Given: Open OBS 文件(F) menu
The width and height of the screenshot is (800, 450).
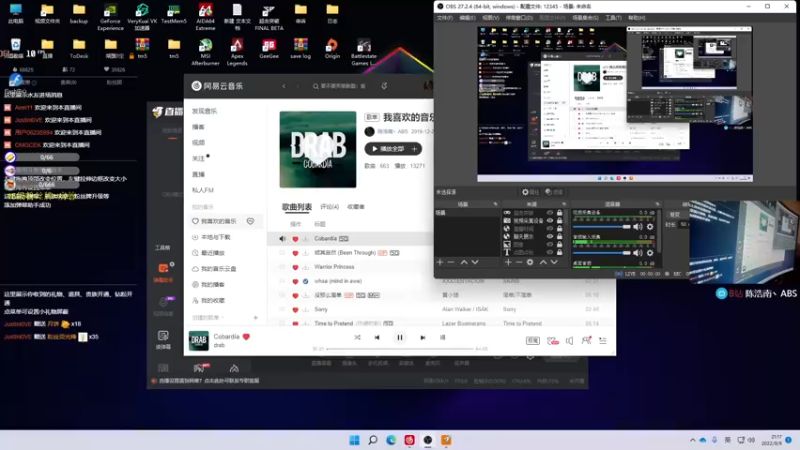Looking at the screenshot, I should pos(445,18).
